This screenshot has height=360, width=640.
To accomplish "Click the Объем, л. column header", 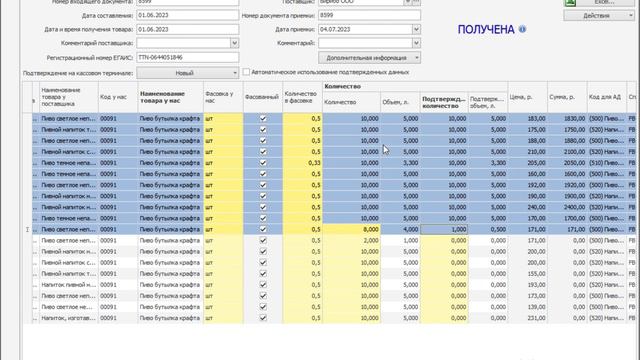I will (400, 102).
